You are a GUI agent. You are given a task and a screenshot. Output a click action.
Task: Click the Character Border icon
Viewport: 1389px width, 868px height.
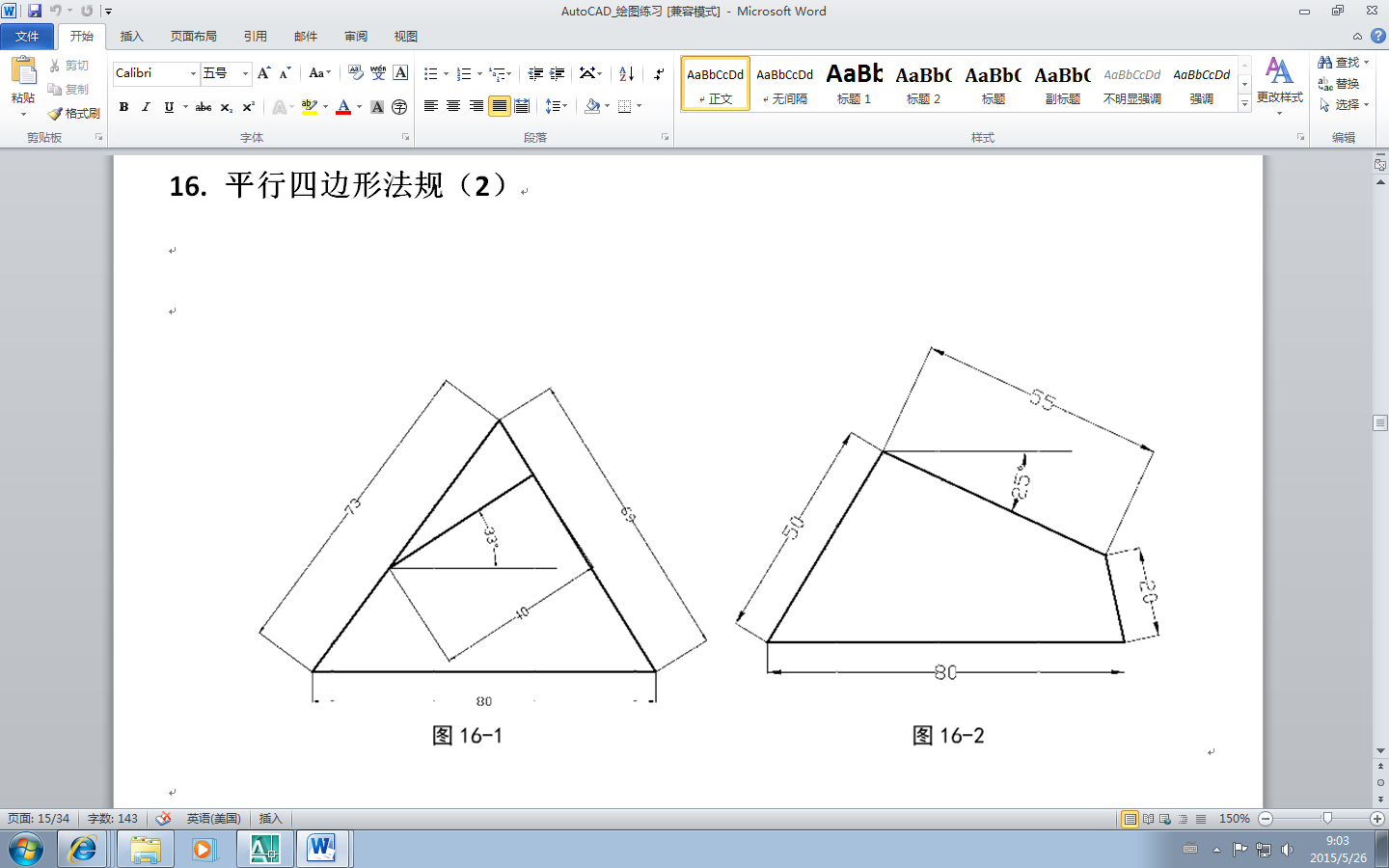[x=401, y=73]
